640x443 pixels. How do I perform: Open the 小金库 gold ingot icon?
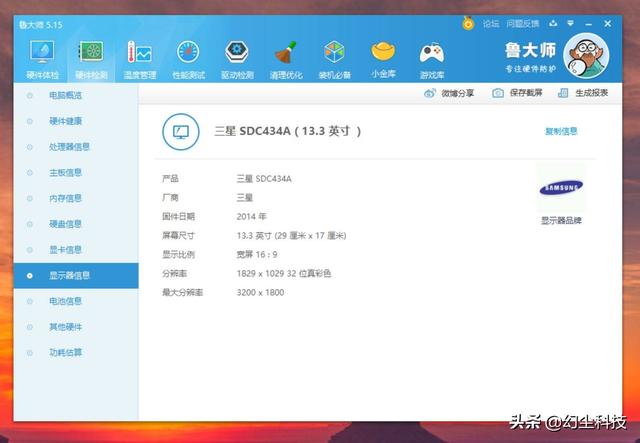coord(383,51)
